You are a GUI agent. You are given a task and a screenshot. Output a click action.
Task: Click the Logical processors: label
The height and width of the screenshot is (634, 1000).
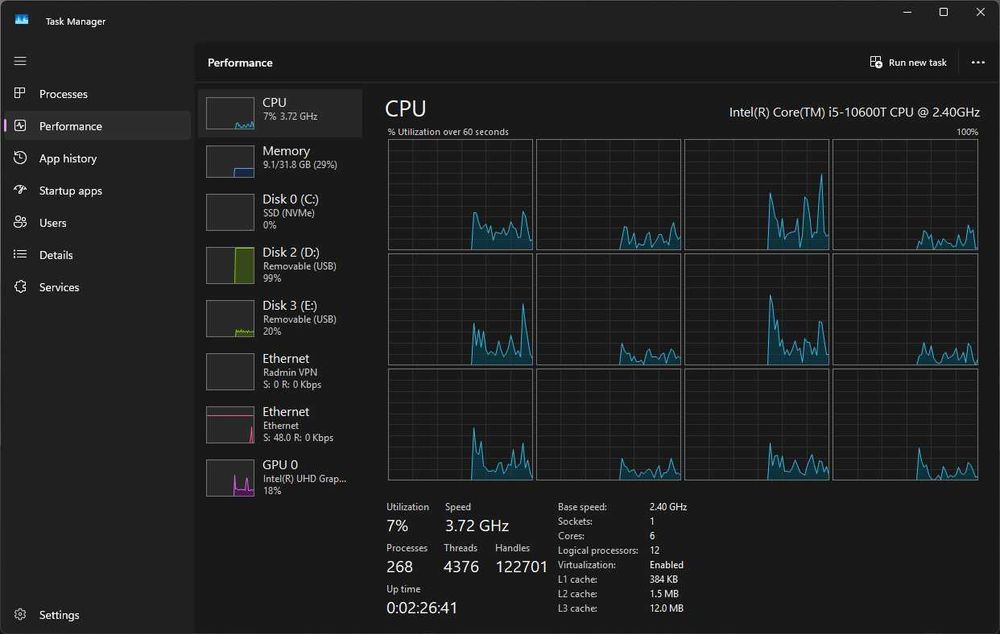(598, 550)
